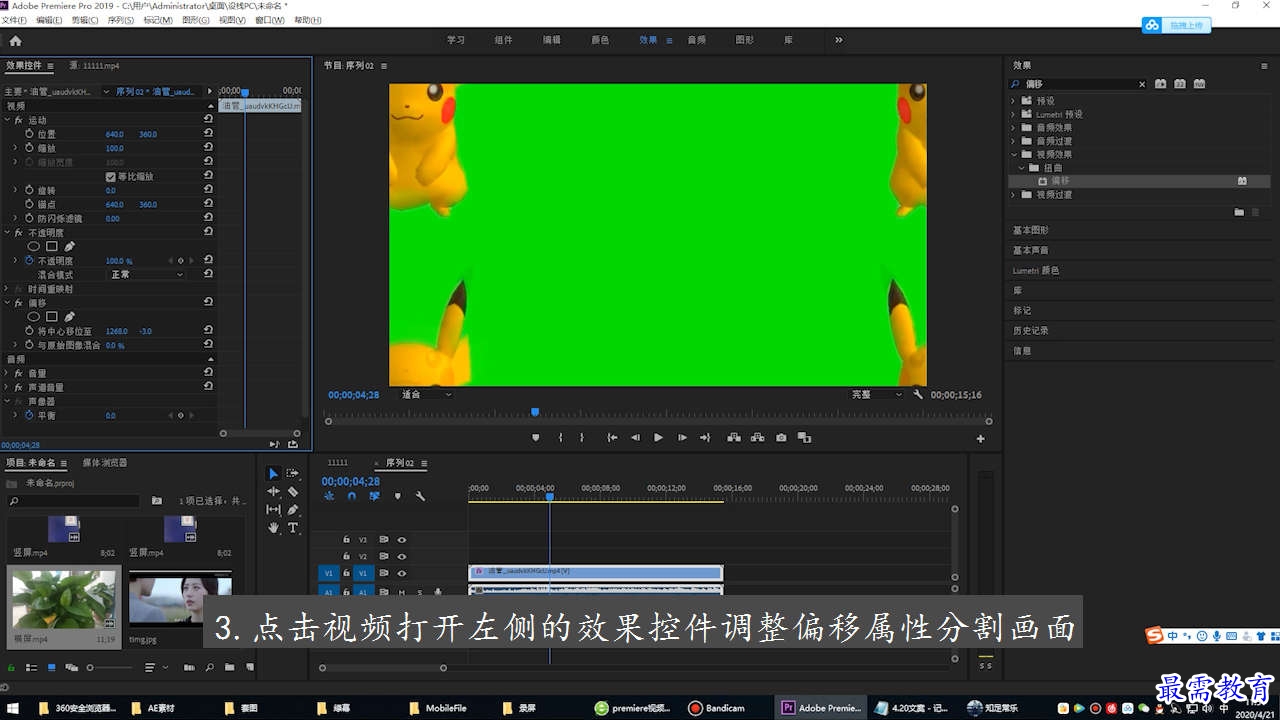
Task: Click Go to In point button
Action: [612, 437]
